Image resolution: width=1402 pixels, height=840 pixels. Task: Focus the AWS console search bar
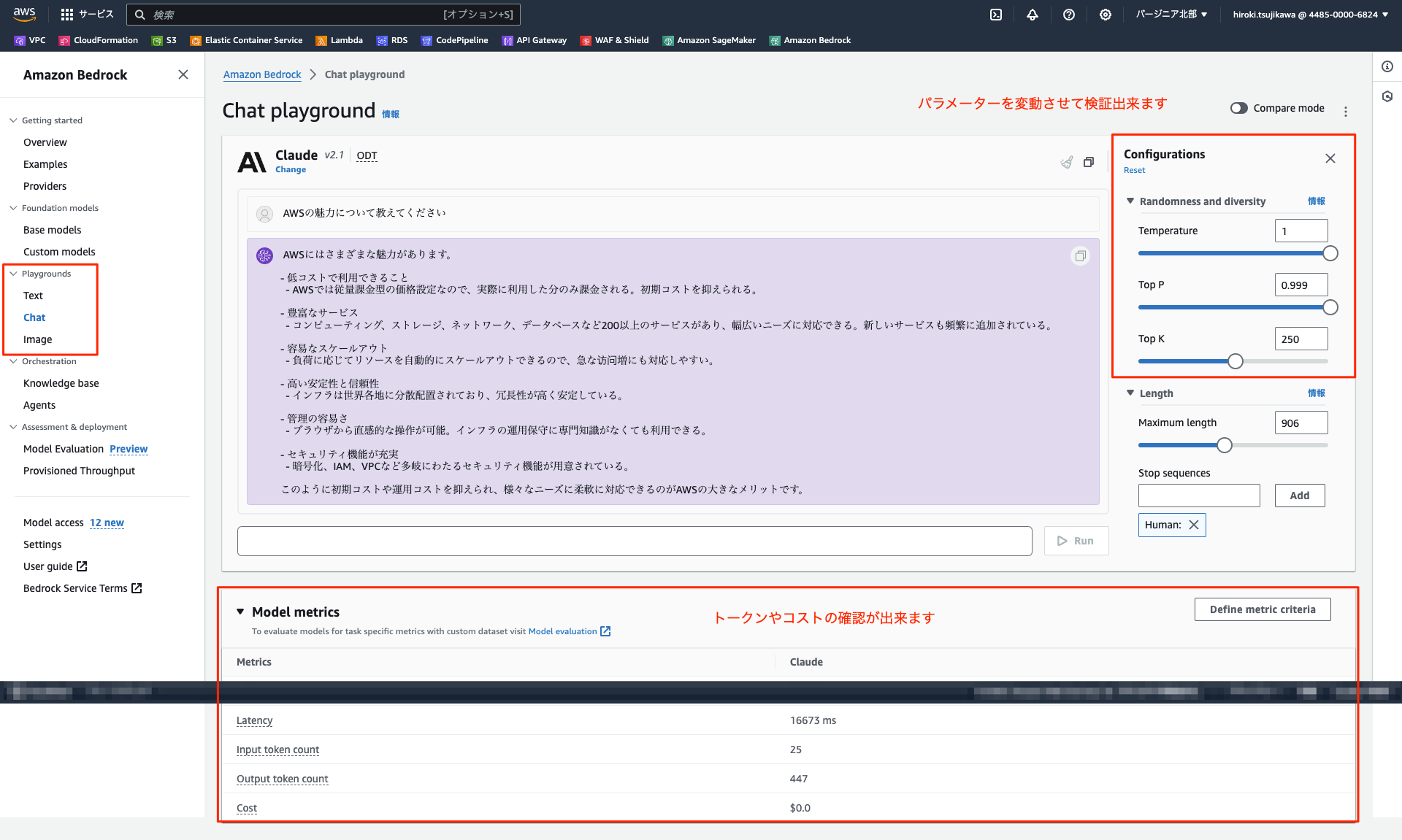click(x=323, y=15)
